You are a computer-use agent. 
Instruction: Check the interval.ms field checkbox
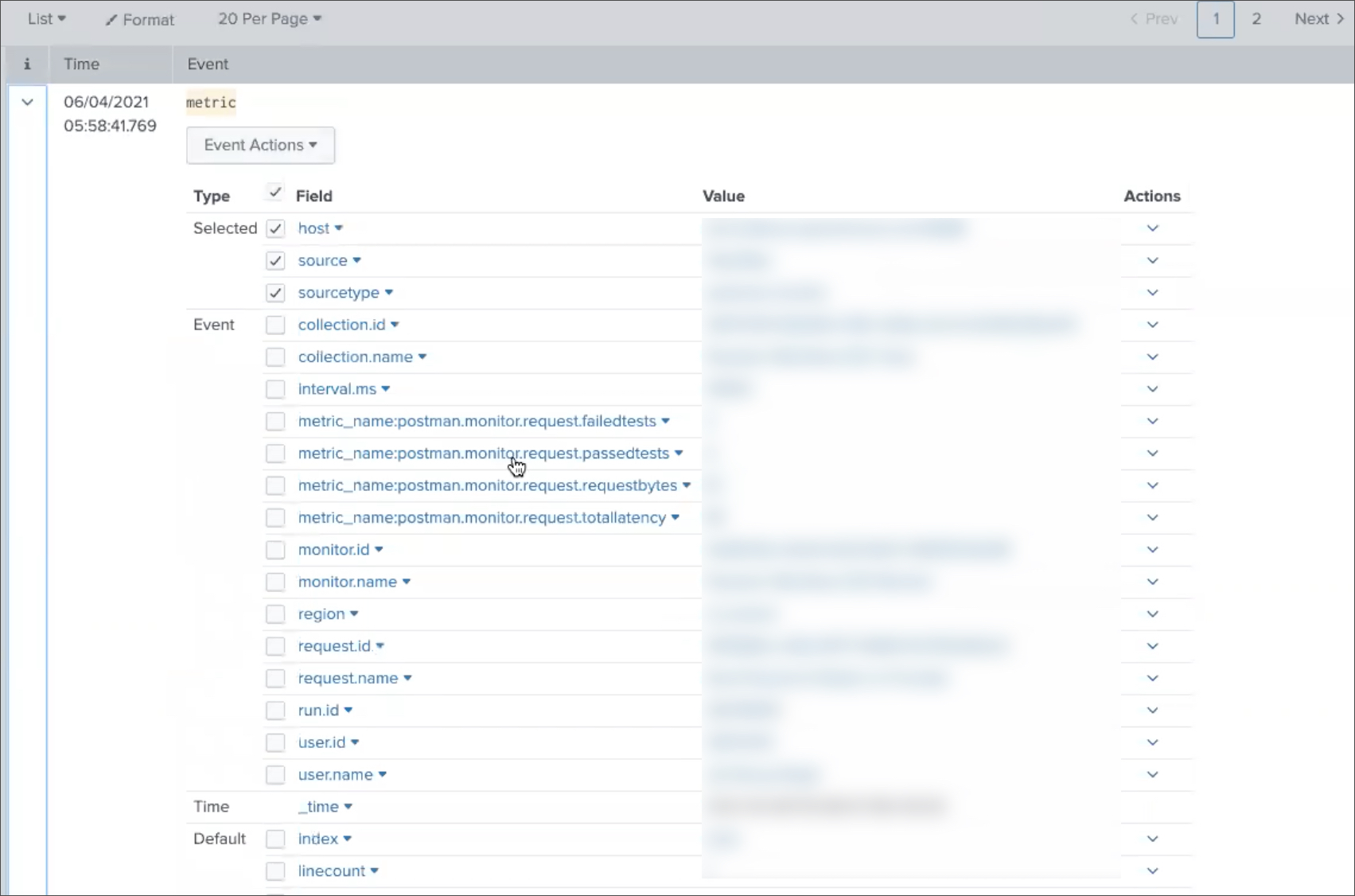click(x=275, y=389)
